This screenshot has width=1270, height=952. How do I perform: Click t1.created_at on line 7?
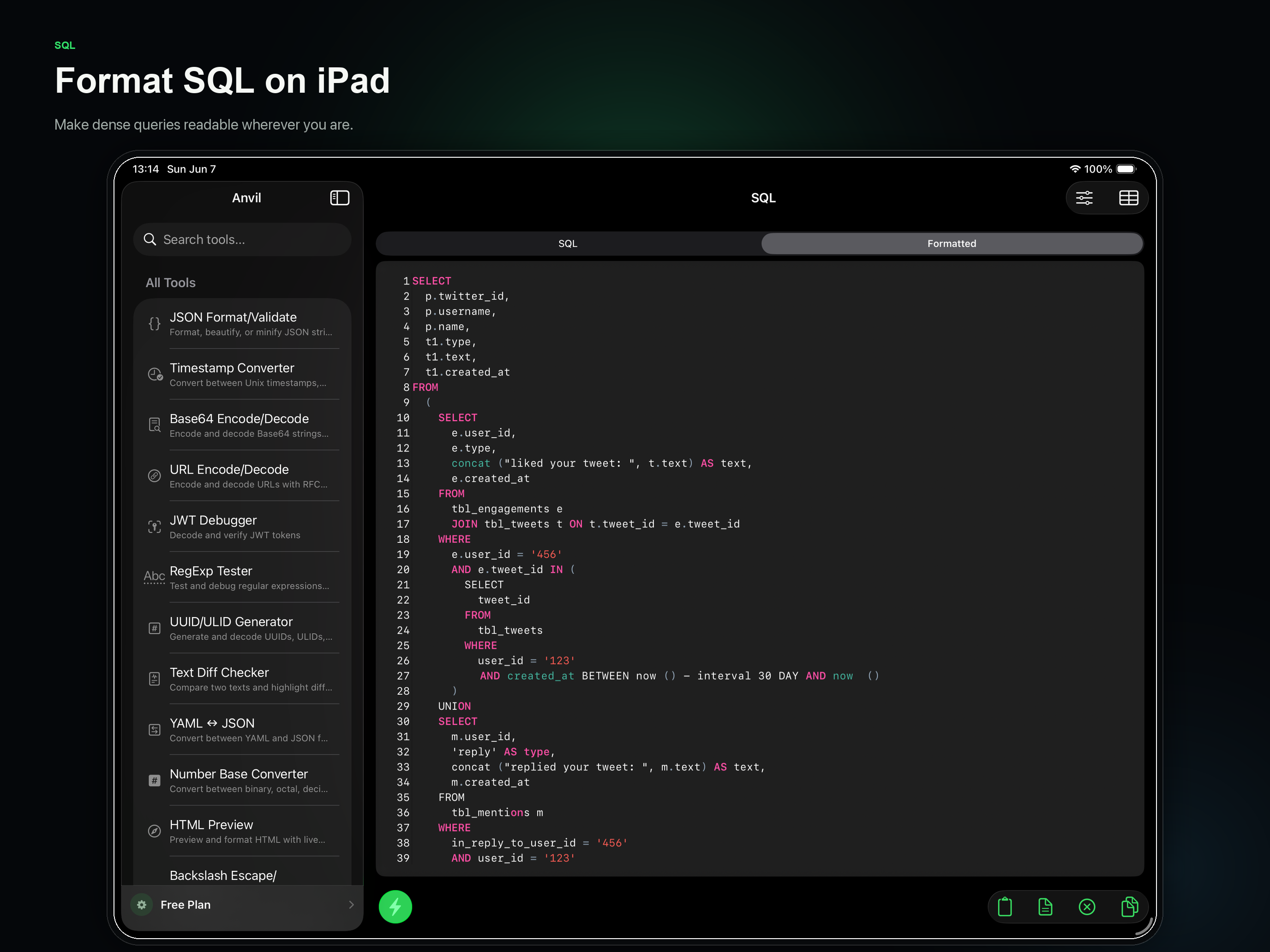[x=467, y=372]
